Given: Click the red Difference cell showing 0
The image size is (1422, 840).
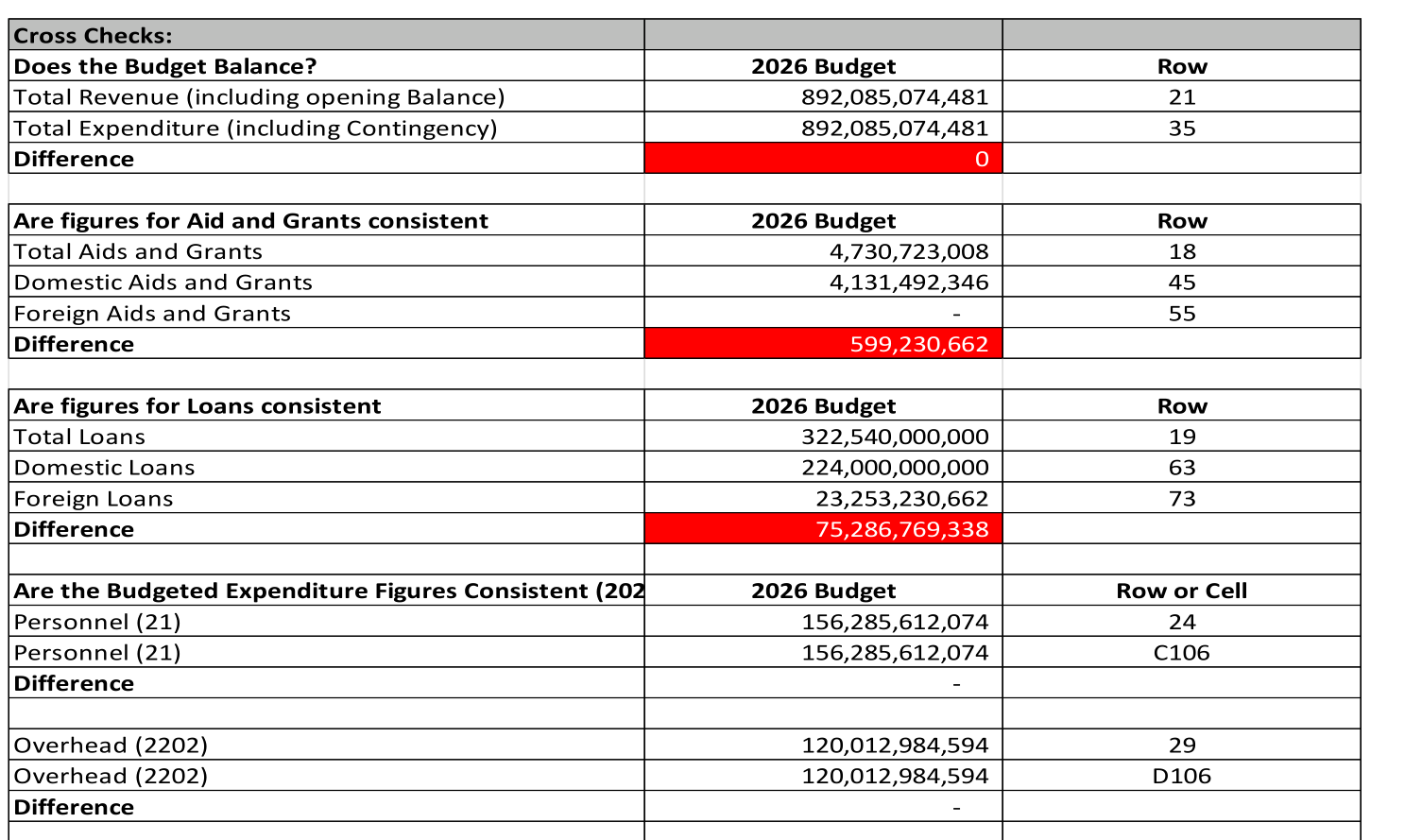Looking at the screenshot, I should (x=823, y=159).
